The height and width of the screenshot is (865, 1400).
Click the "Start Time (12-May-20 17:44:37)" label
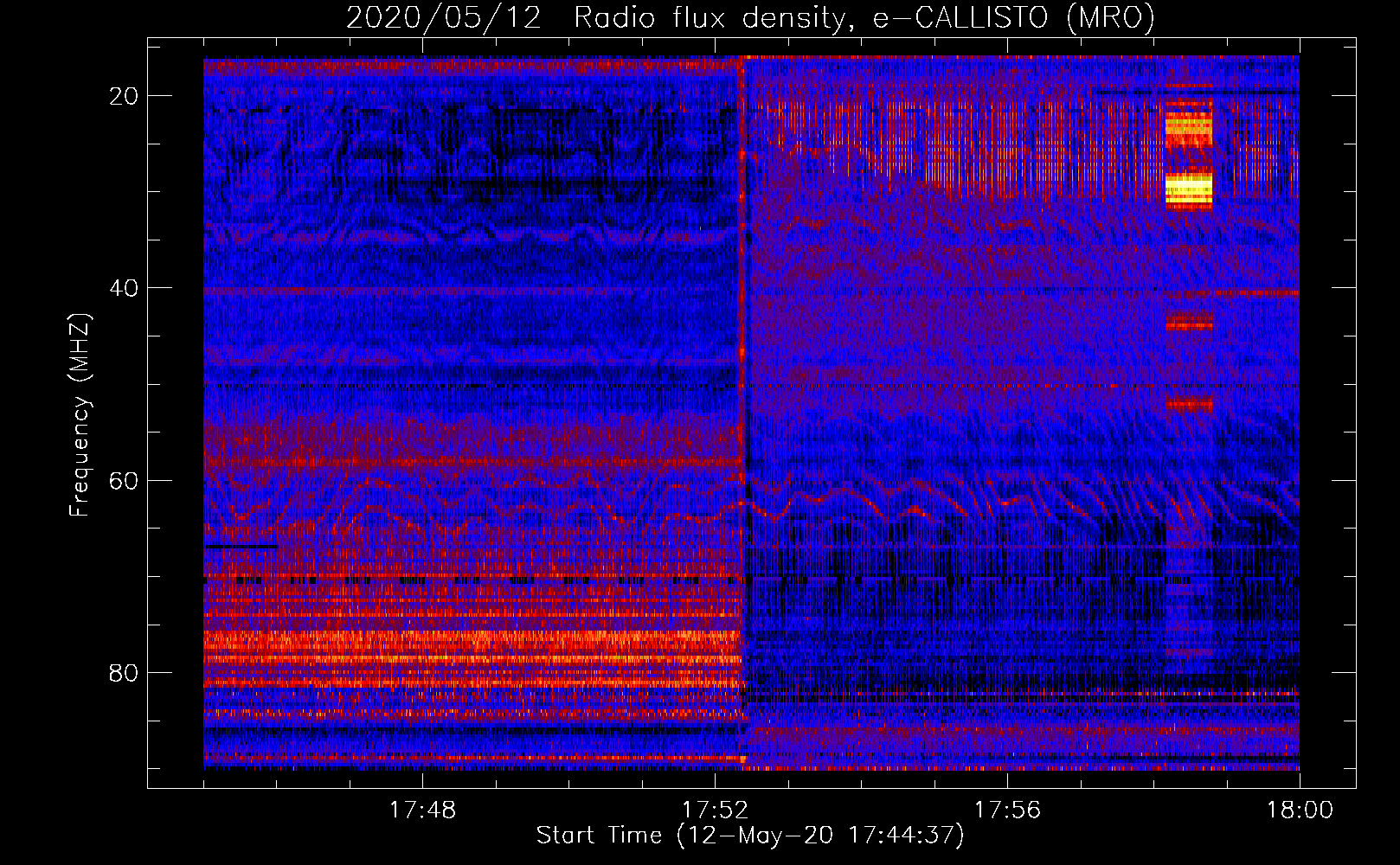(x=750, y=836)
